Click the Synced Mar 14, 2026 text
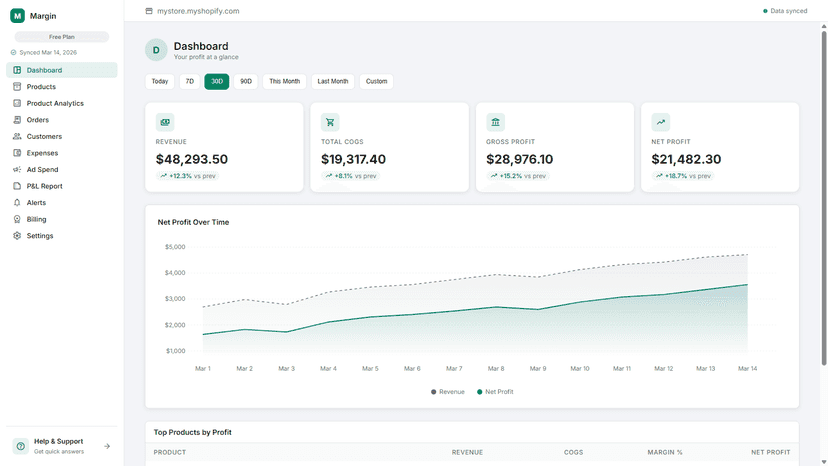This screenshot has width=828, height=466. coord(48,52)
